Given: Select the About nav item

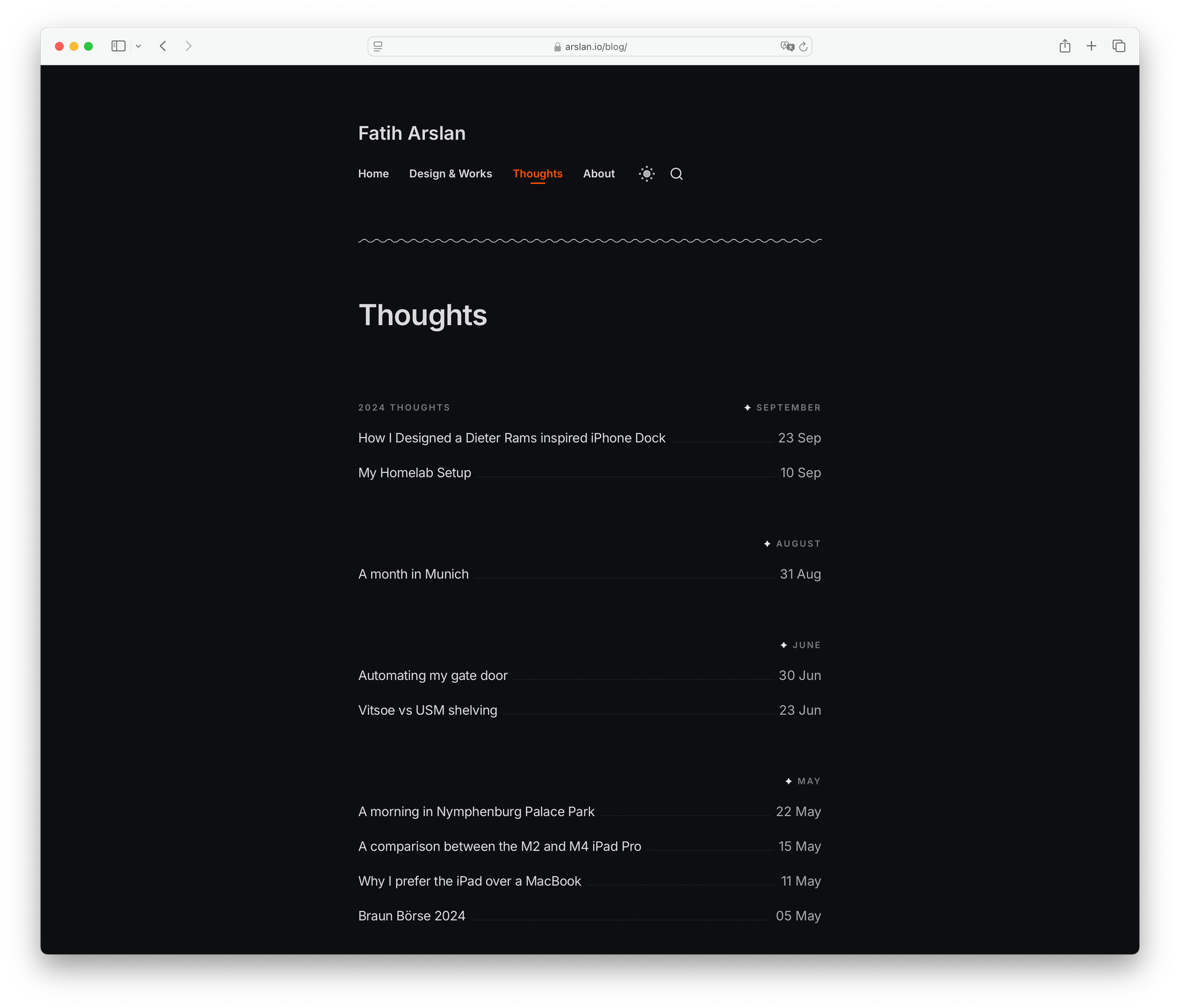Looking at the screenshot, I should tap(598, 173).
